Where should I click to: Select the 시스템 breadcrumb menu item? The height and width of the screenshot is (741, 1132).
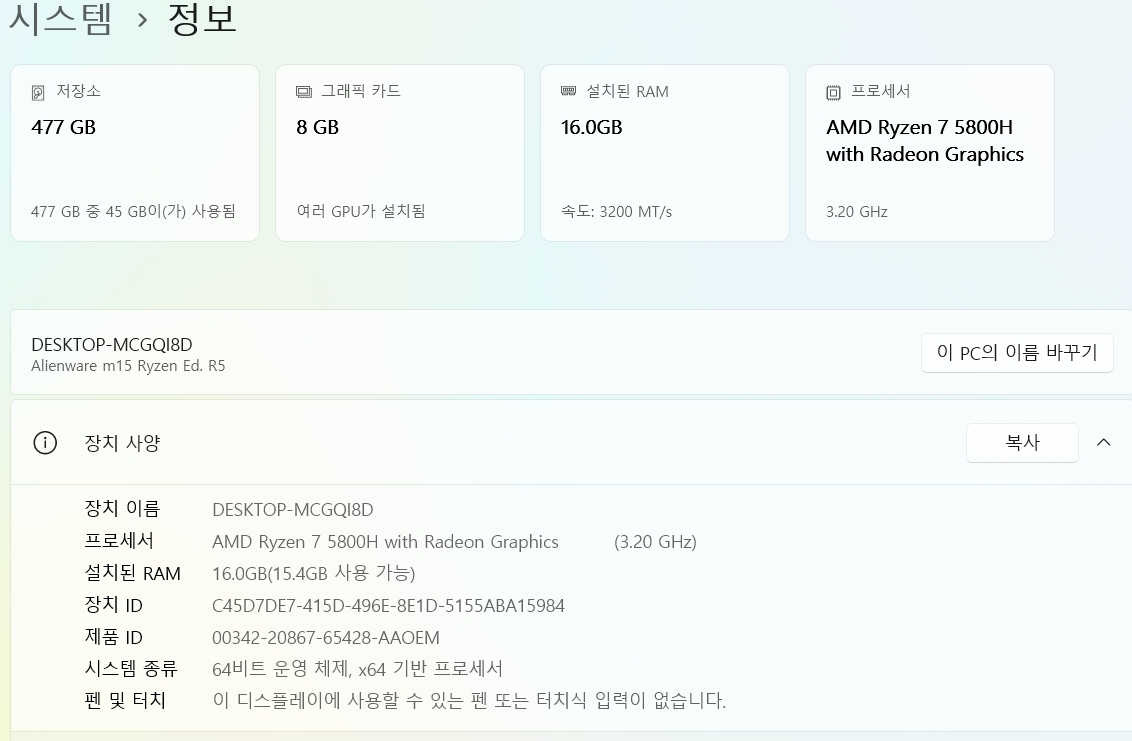[x=60, y=20]
